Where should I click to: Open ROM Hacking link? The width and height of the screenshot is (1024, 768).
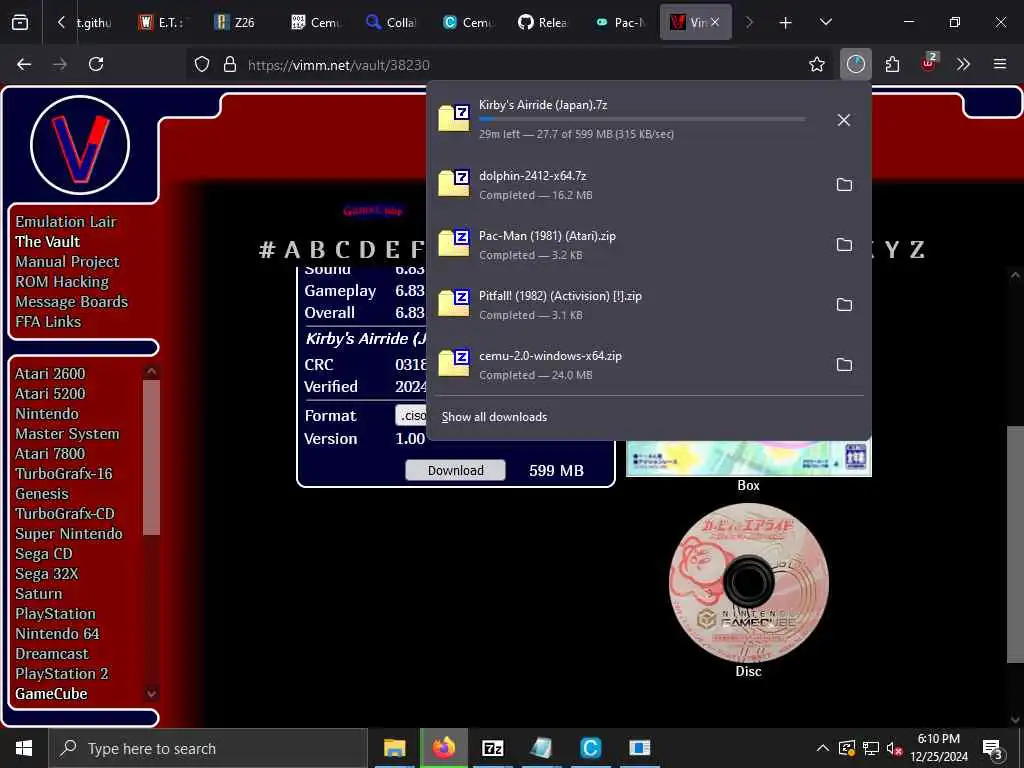point(62,281)
